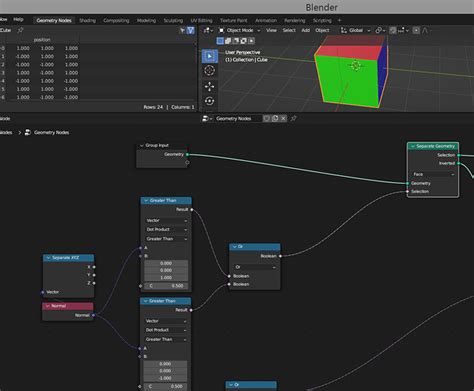The height and width of the screenshot is (391, 474).
Task: Toggle snapping in viewport header
Action: 393,30
